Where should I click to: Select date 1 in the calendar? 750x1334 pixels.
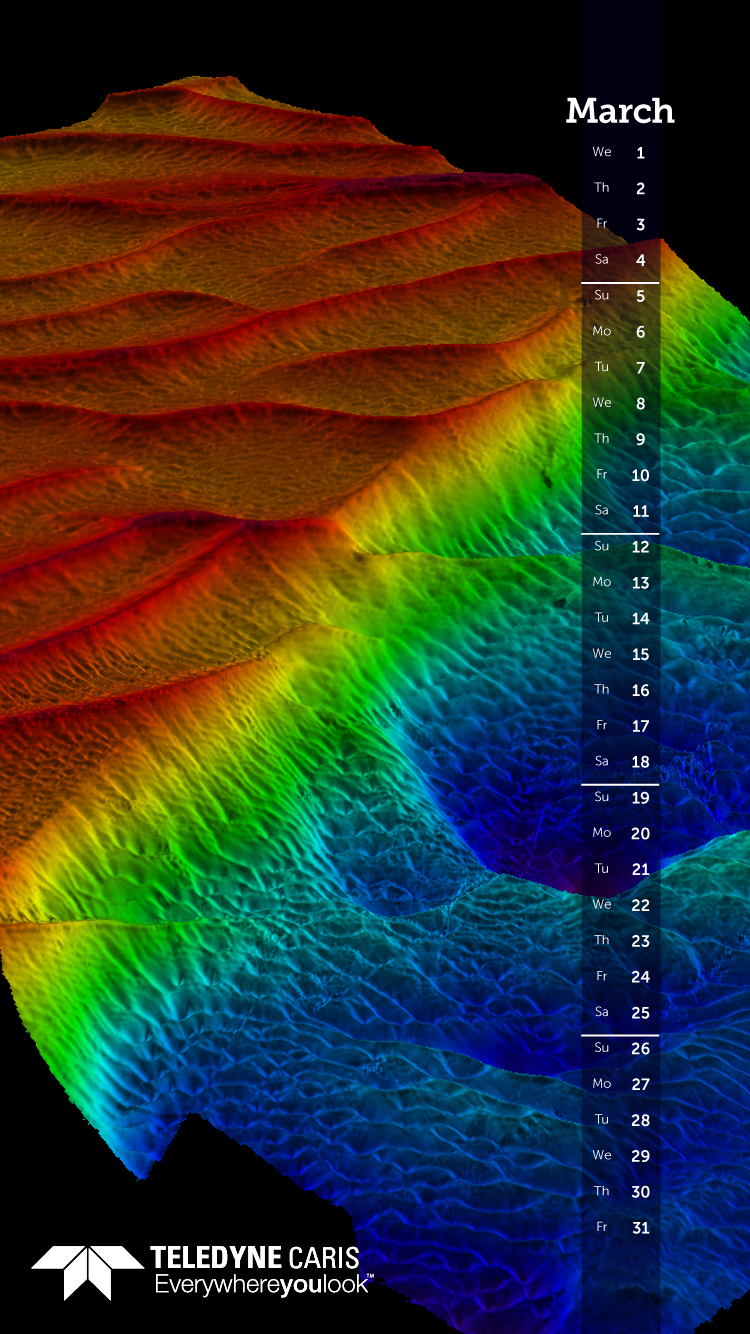point(641,153)
